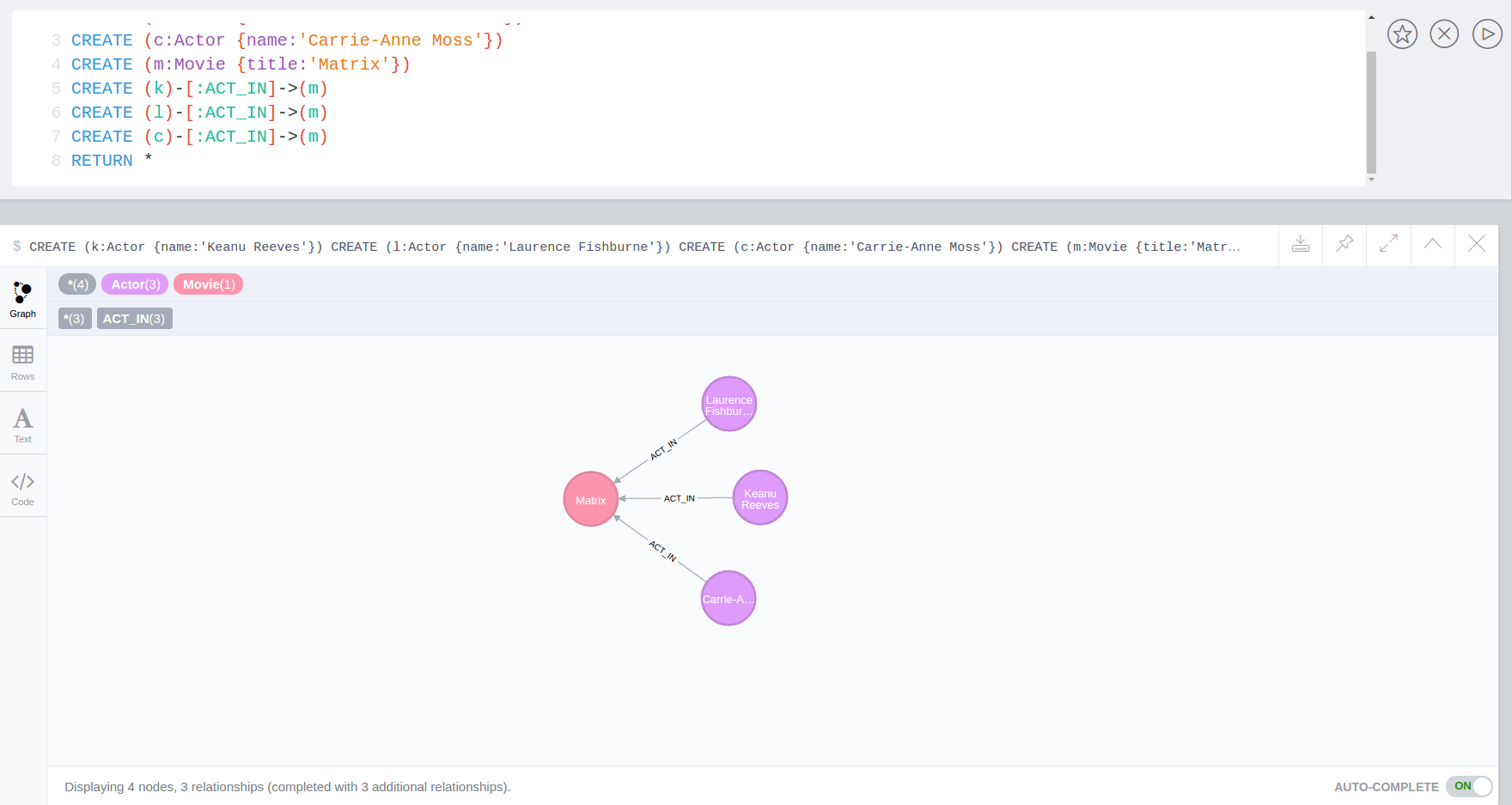Select the Movie(1) label badge
This screenshot has height=805, width=1512.
(209, 284)
